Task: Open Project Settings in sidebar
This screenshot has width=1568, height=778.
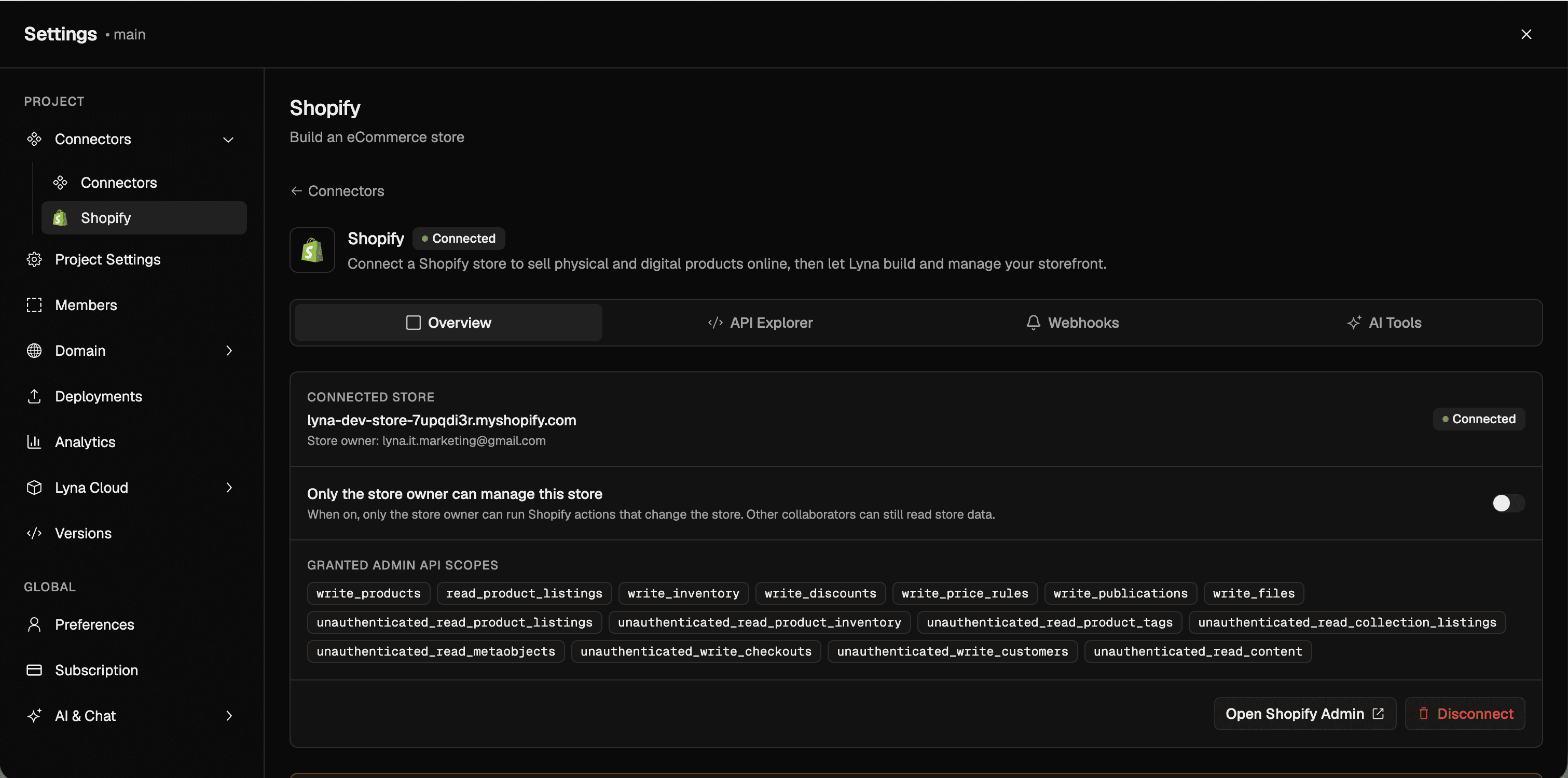Action: (108, 260)
